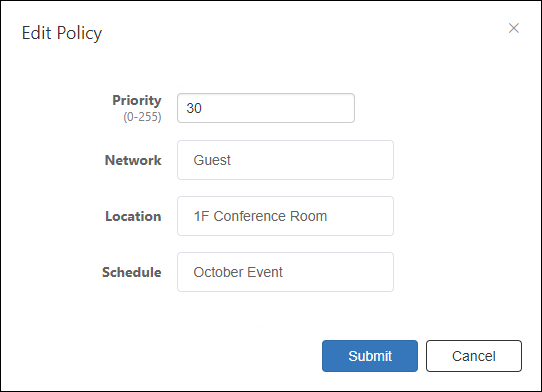Cancel the policy edit
The image size is (542, 392).
pos(474,356)
